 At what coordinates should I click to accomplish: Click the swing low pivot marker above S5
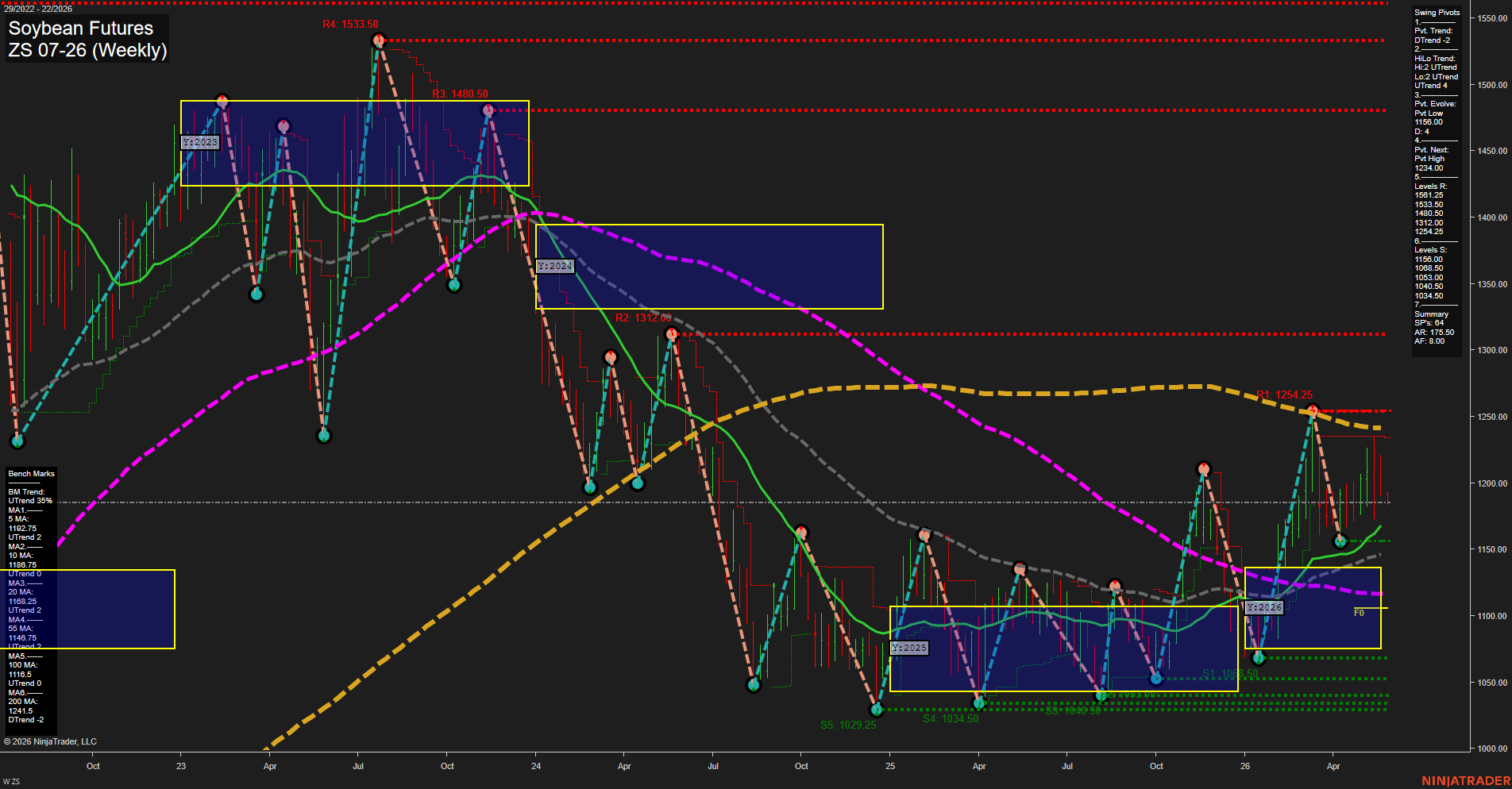click(x=877, y=710)
